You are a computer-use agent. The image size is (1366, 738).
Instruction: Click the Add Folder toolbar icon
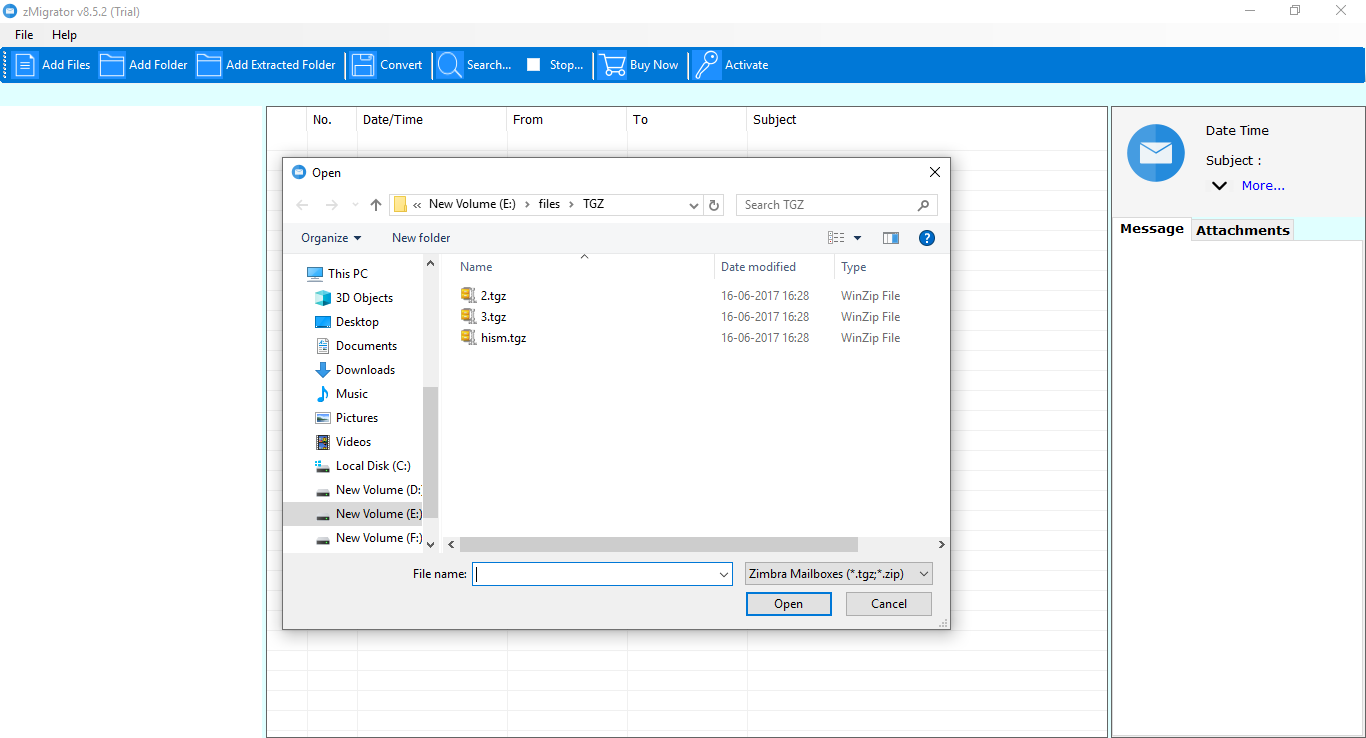pyautogui.click(x=112, y=65)
